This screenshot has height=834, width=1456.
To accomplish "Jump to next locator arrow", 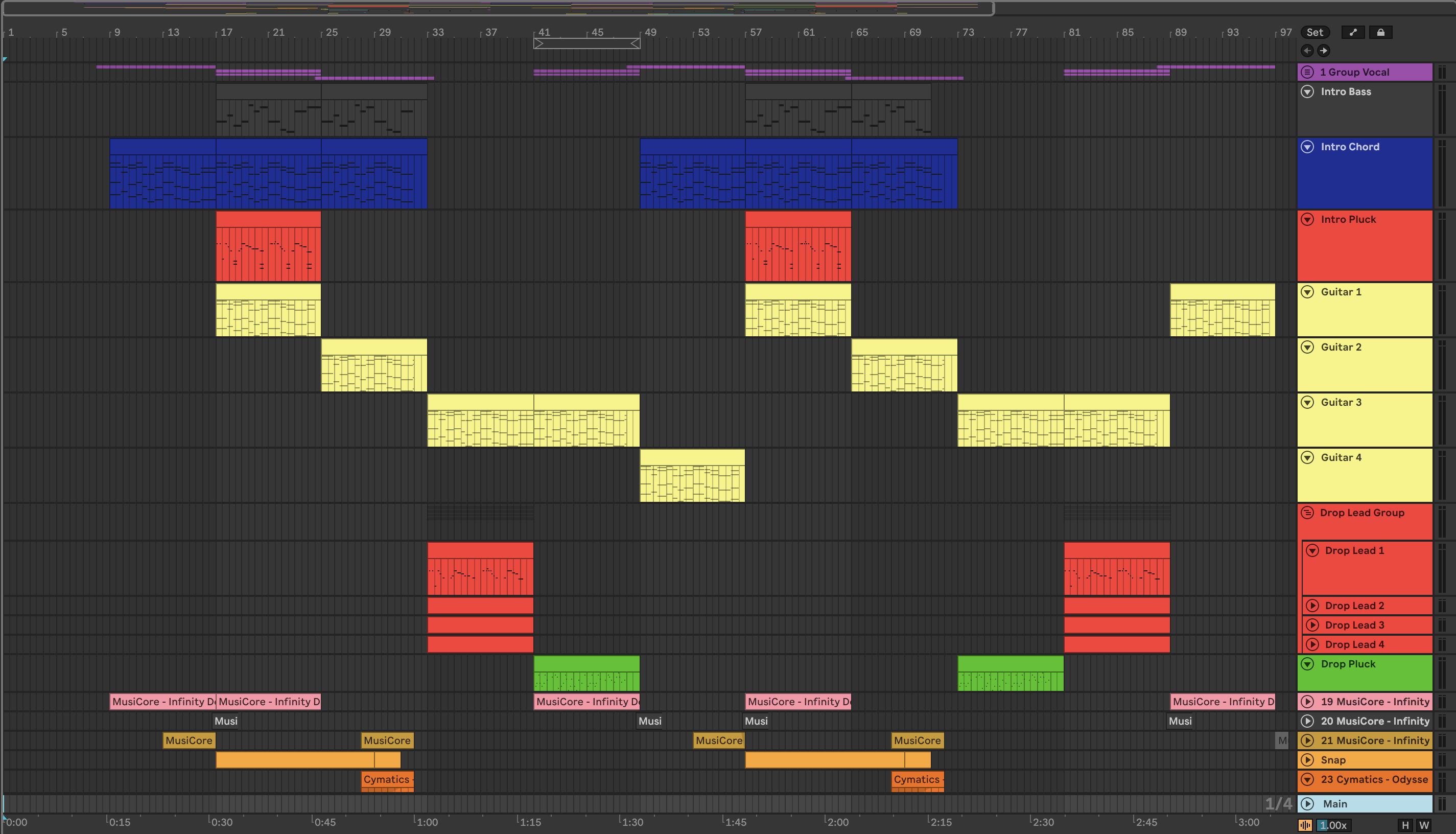I will [1324, 51].
